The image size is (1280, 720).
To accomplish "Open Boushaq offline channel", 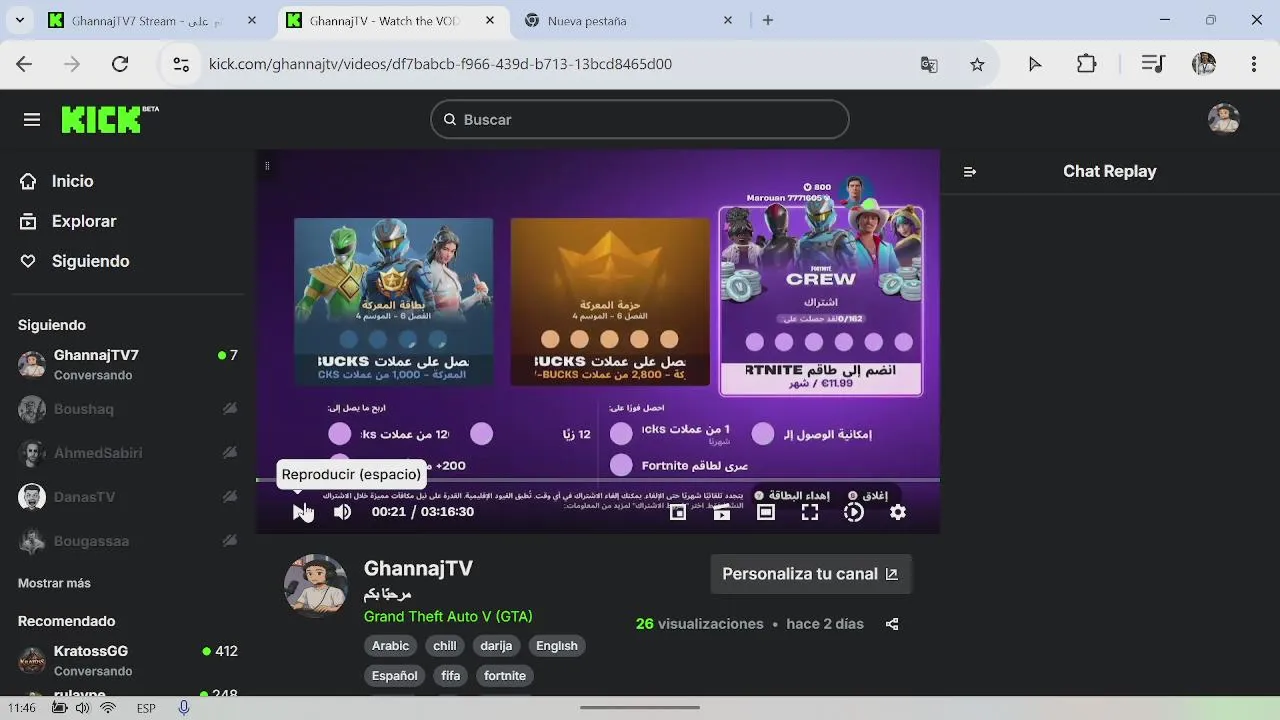I will click(128, 409).
